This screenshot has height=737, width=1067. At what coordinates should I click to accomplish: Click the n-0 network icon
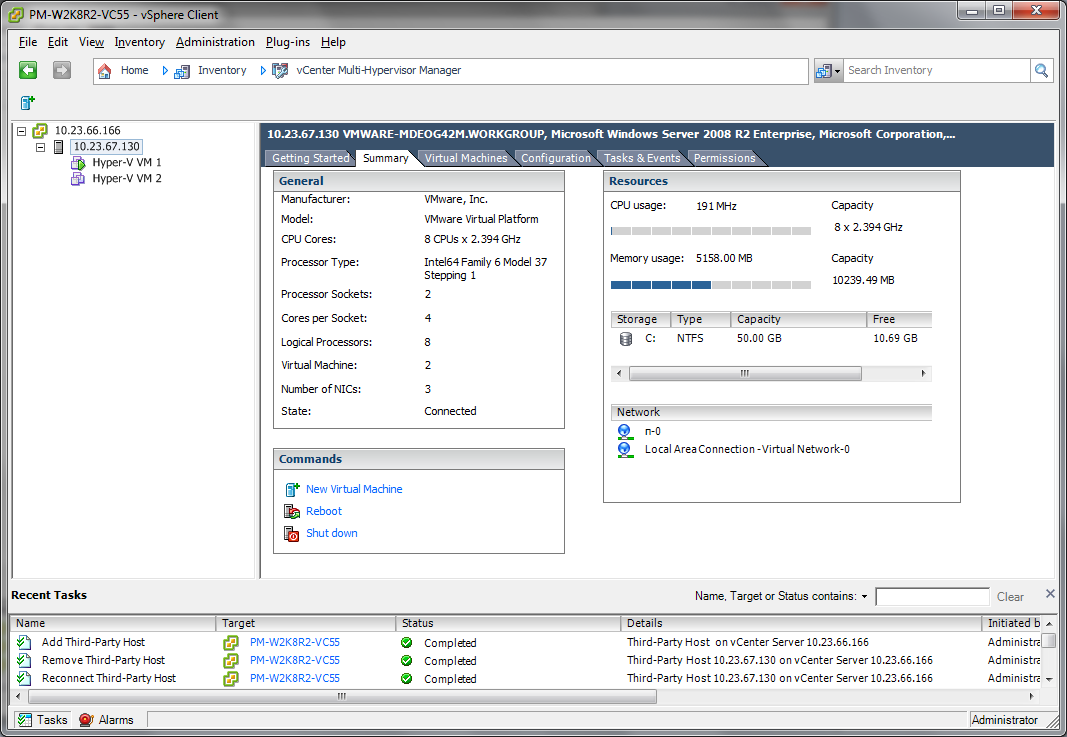(625, 431)
